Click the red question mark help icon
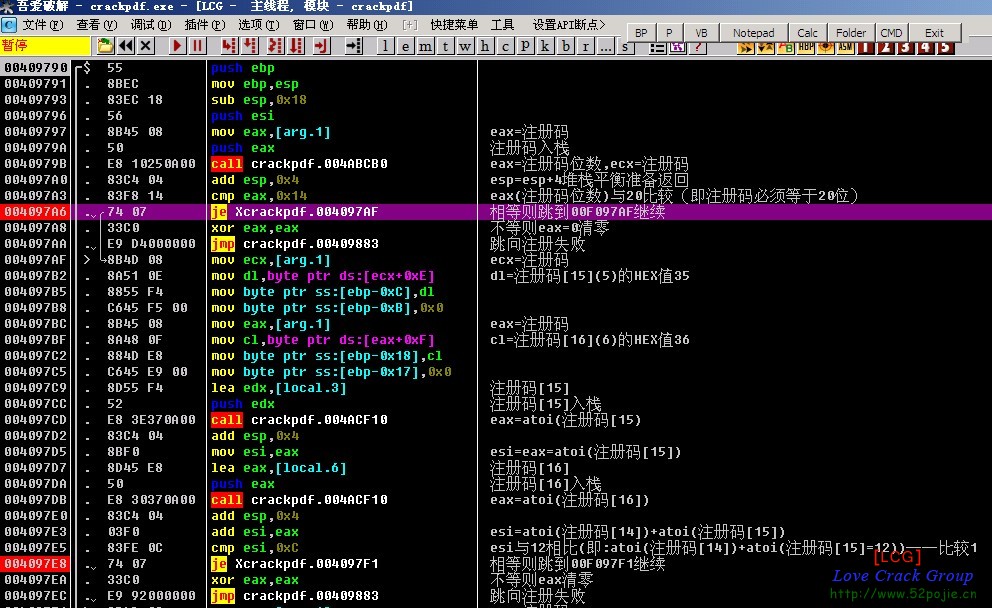Screen dimensions: 992x608 (698, 47)
